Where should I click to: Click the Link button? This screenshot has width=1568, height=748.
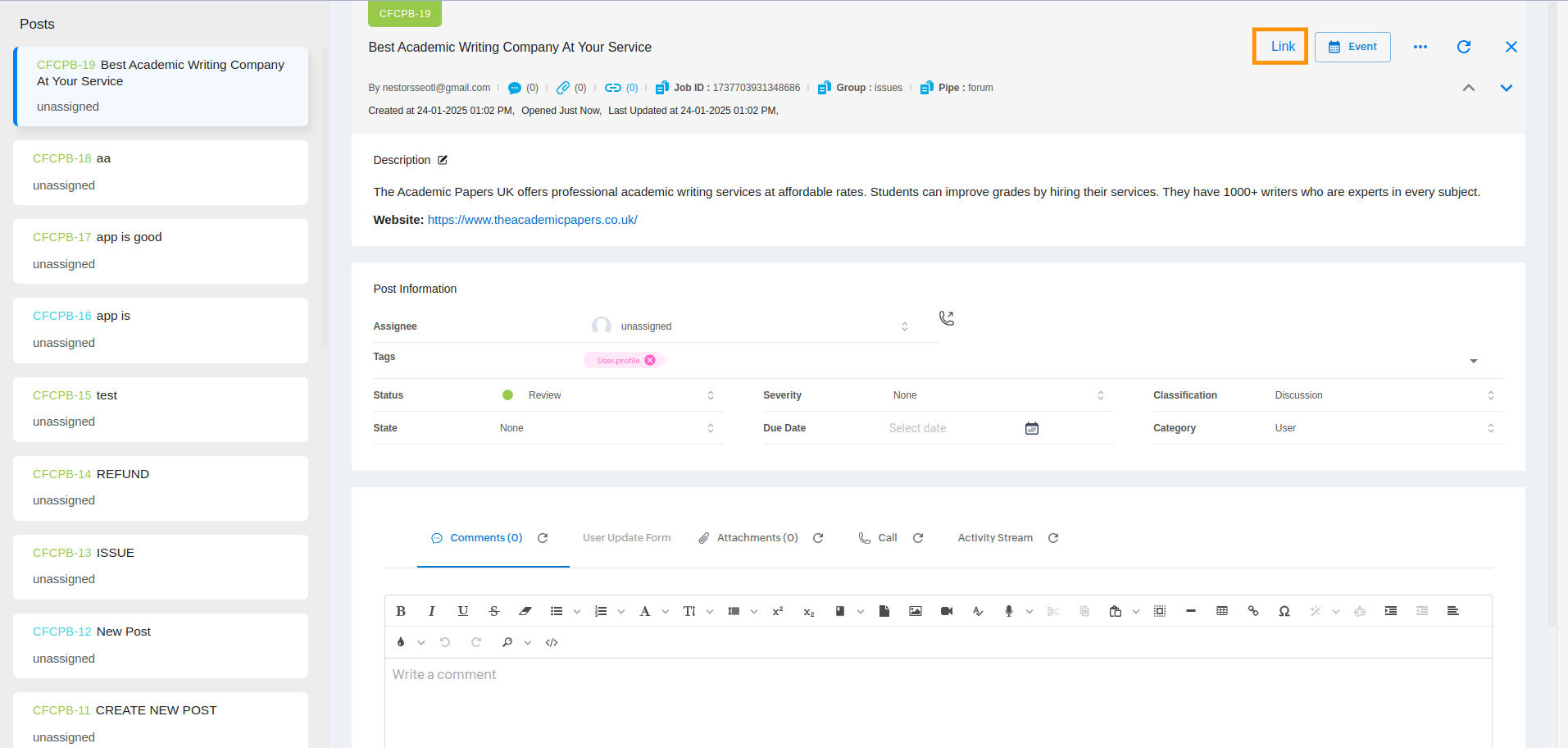[x=1283, y=47]
